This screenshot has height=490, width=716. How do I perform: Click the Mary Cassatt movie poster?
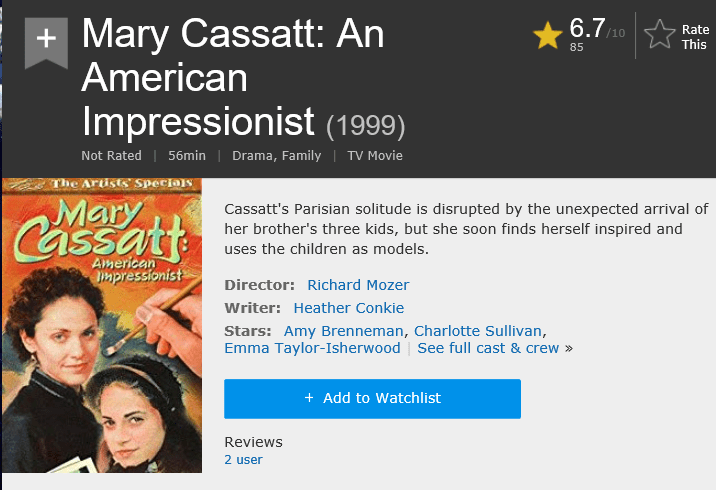pos(102,325)
